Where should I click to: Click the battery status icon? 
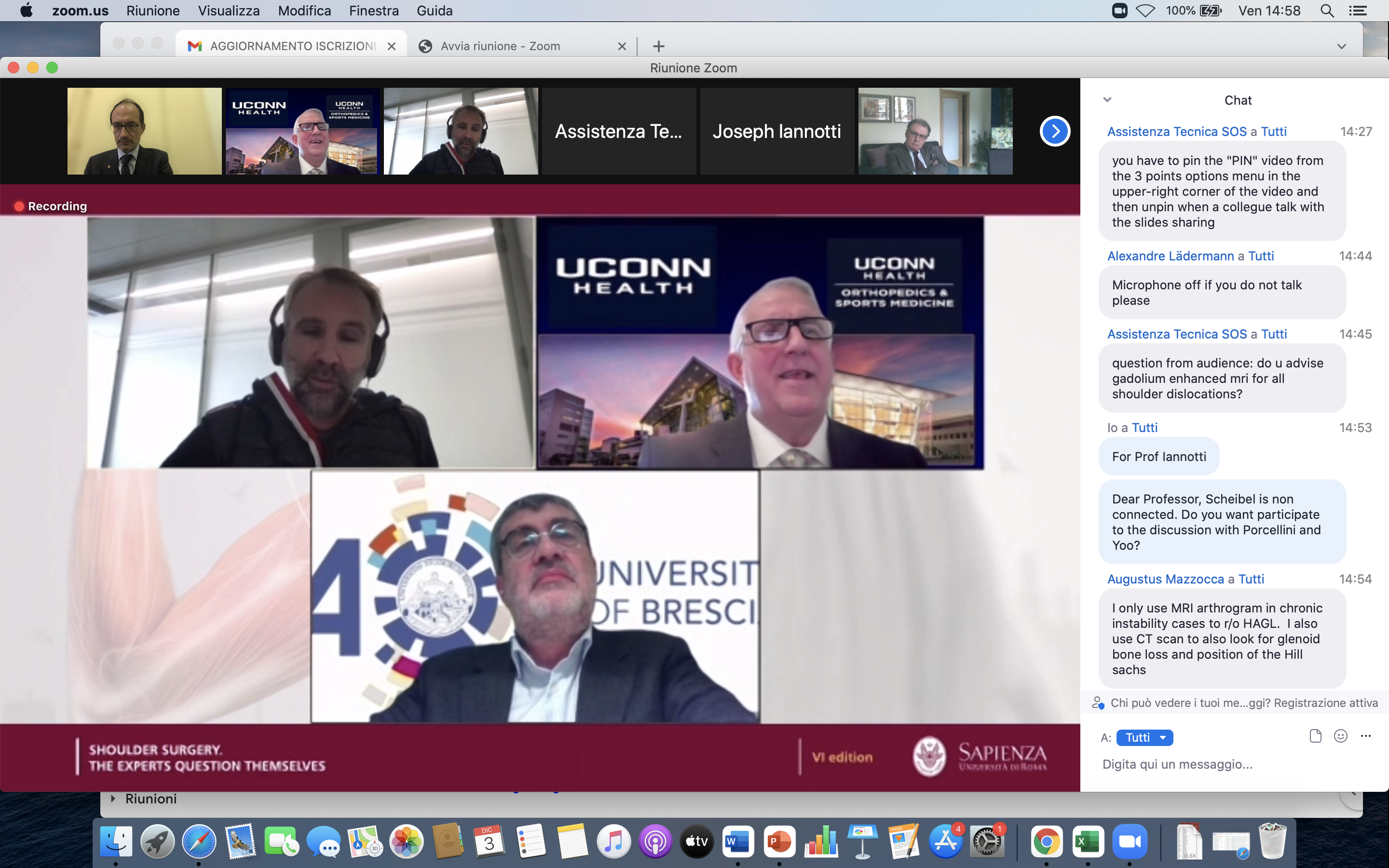coord(1211,11)
